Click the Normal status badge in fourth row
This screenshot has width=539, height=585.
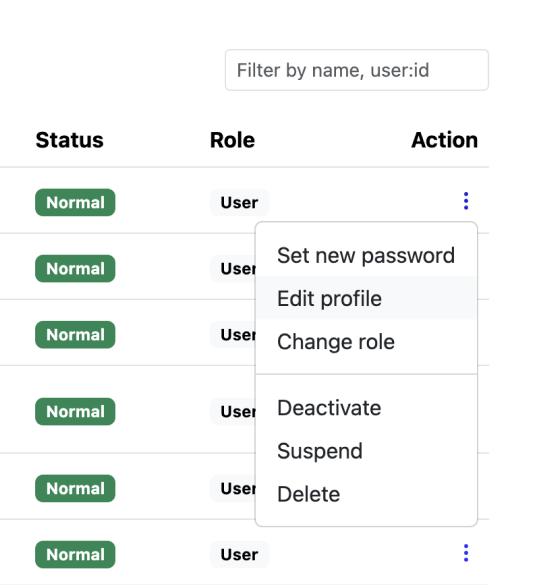coord(75,412)
